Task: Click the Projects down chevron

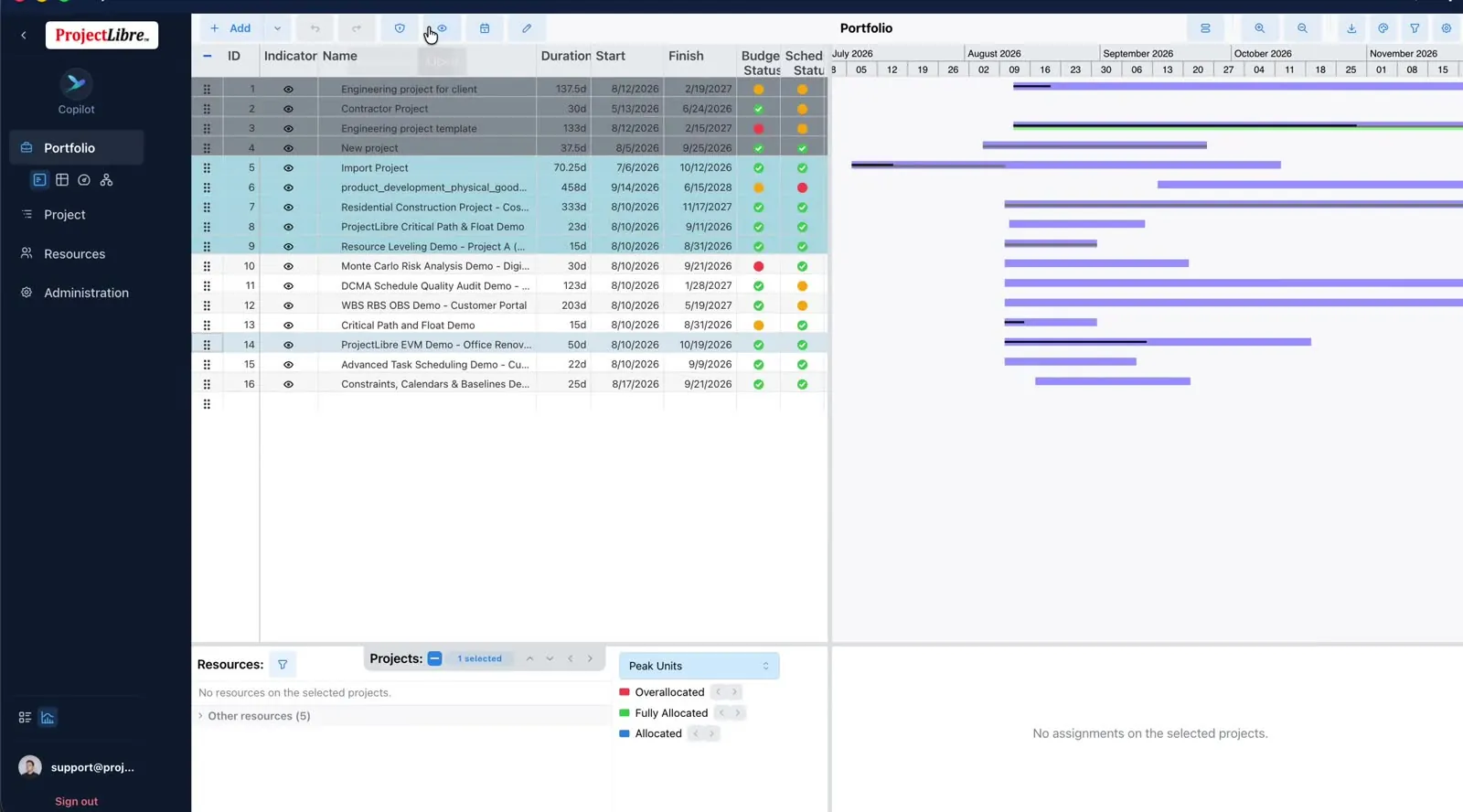Action: click(x=550, y=658)
